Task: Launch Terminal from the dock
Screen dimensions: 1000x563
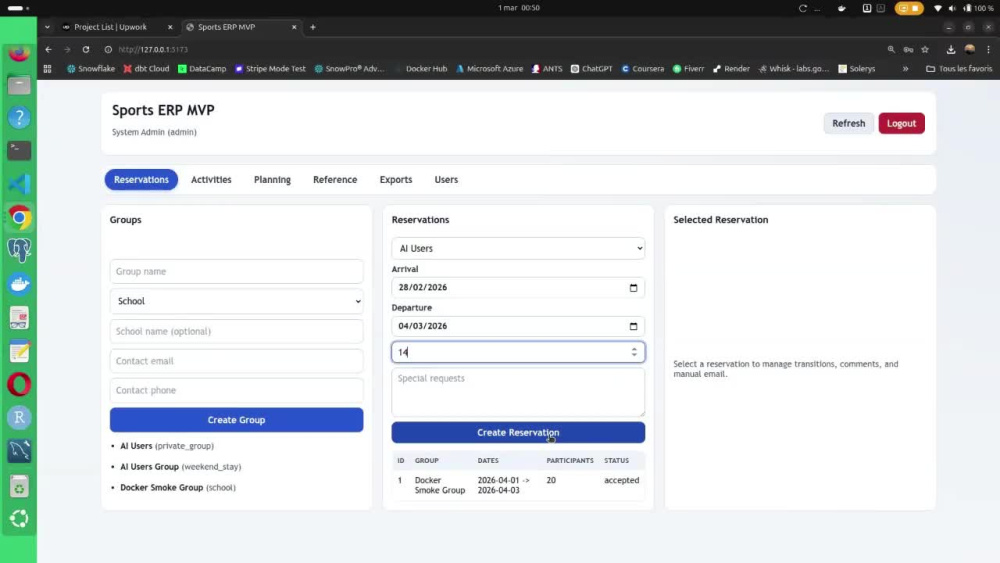Action: point(19,150)
